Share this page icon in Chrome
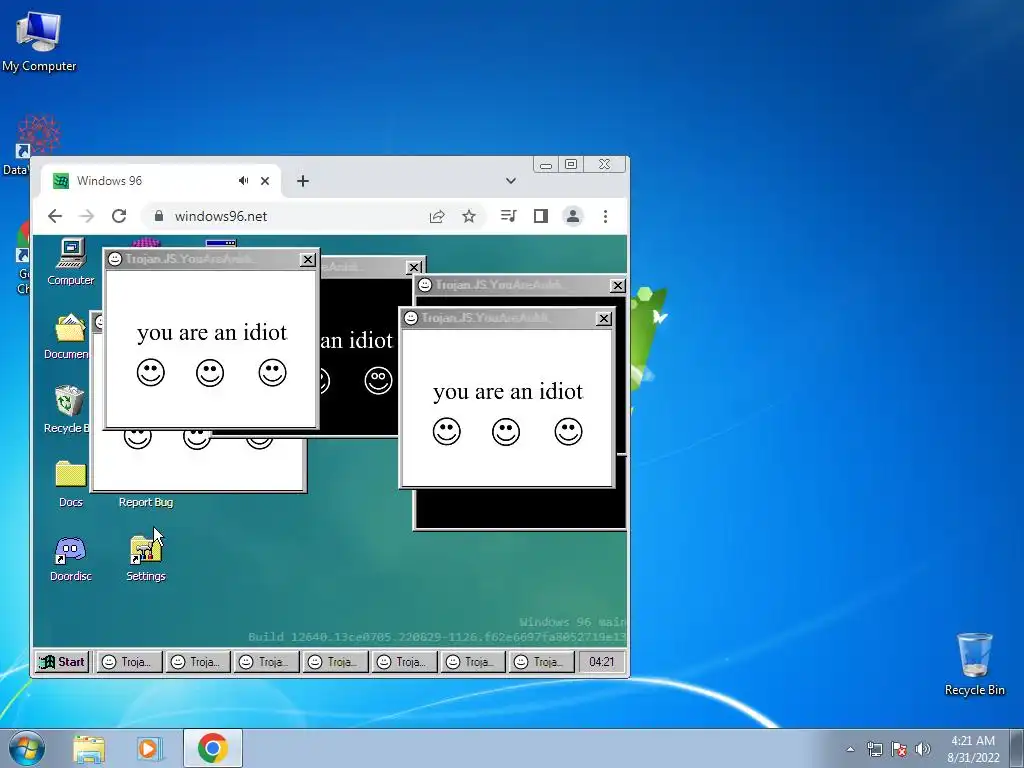Screen dimensions: 1024x768 coord(437,216)
